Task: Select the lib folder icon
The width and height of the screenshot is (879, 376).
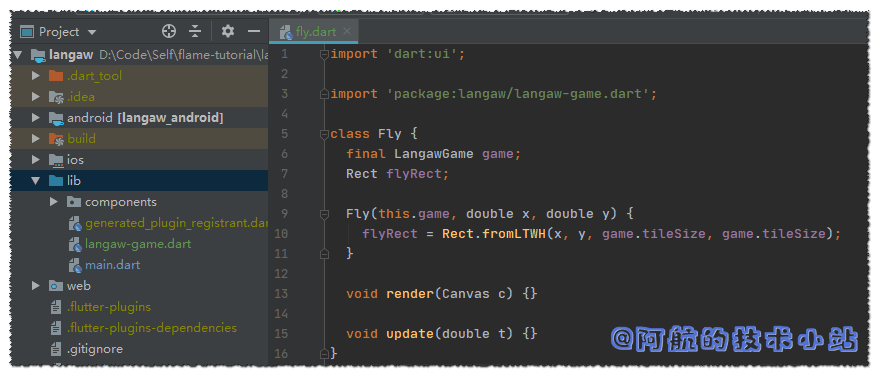Action: (x=56, y=181)
